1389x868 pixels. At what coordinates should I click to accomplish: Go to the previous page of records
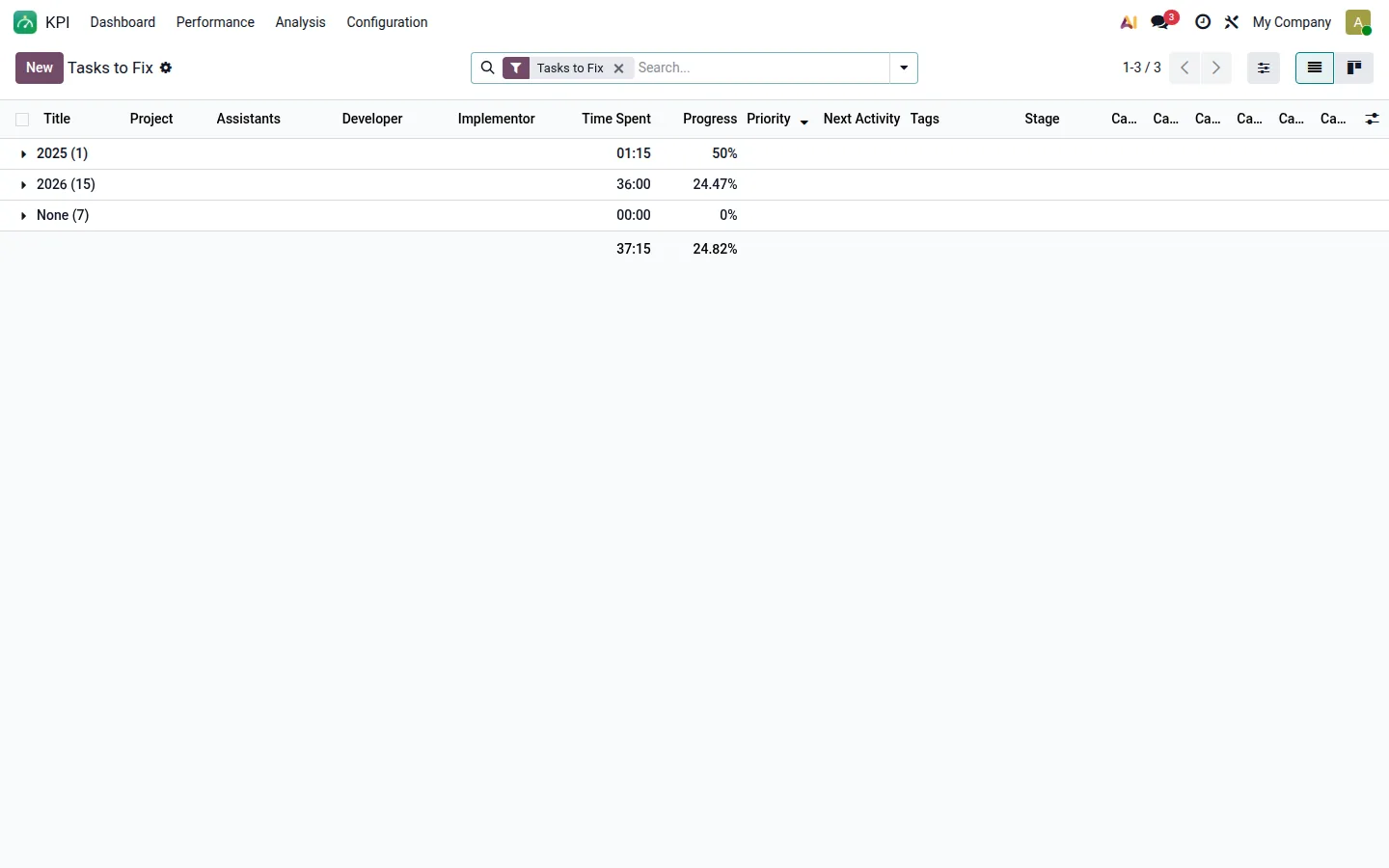click(x=1185, y=68)
